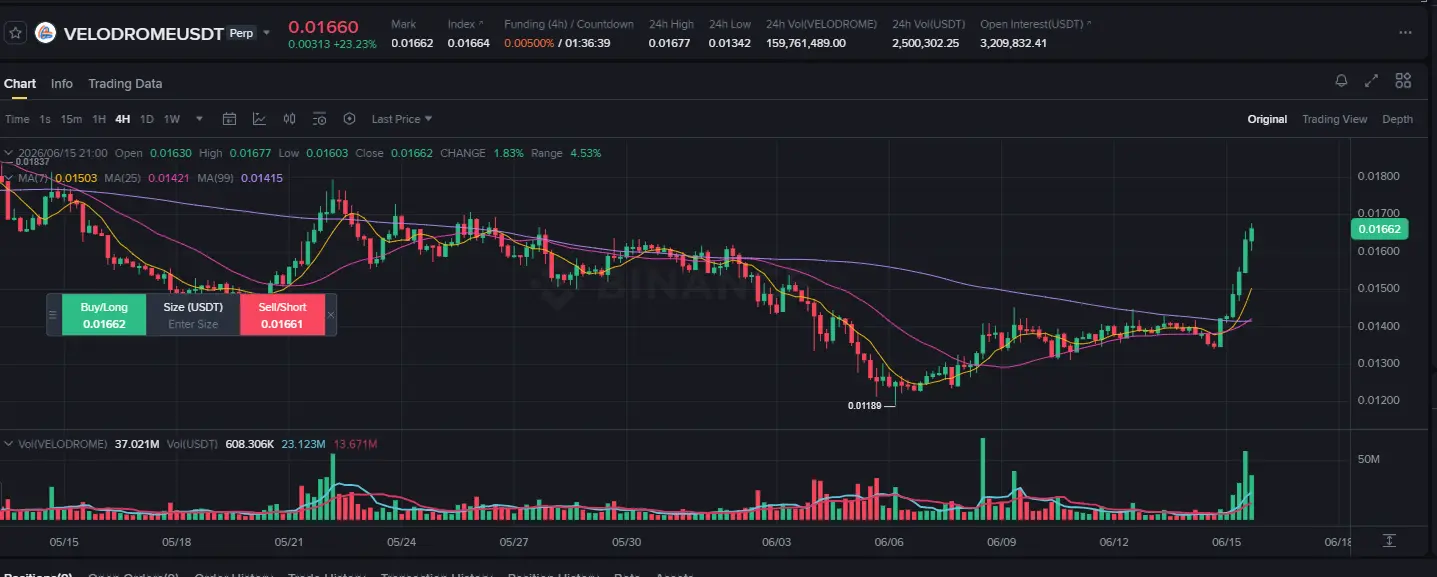The height and width of the screenshot is (577, 1437).
Task: Click the 05/21 date on time axis
Action: point(289,542)
